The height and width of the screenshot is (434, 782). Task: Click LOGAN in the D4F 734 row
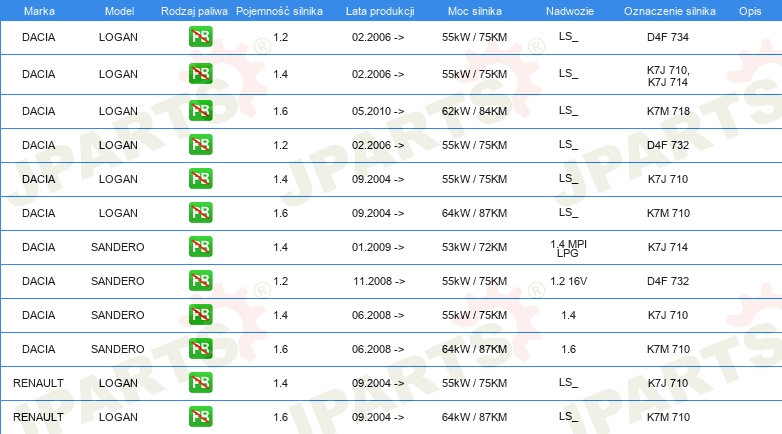(x=118, y=37)
